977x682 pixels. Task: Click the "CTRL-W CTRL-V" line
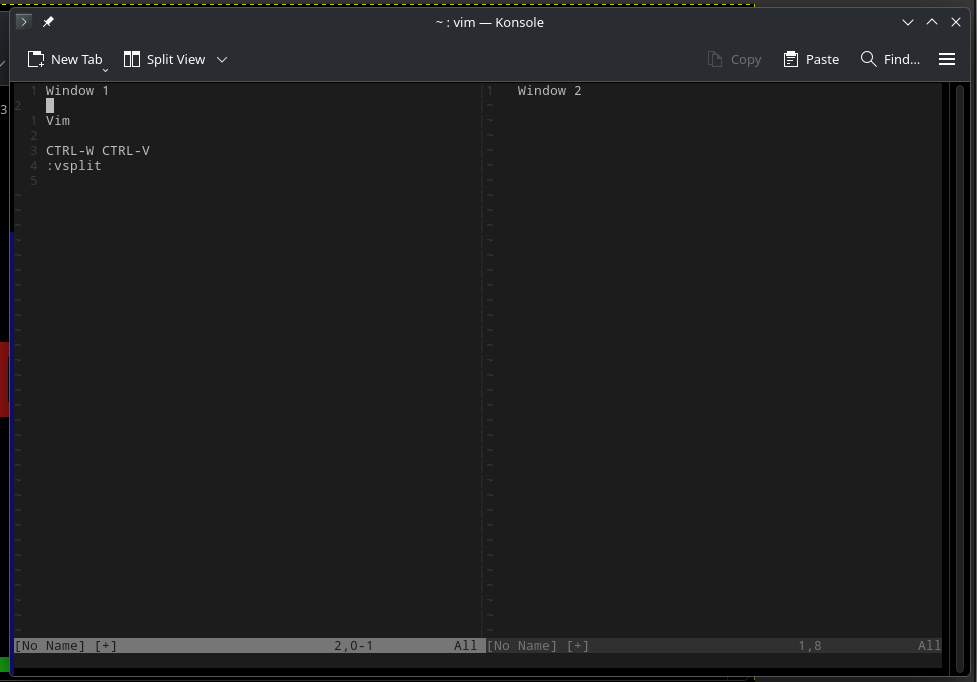(98, 151)
